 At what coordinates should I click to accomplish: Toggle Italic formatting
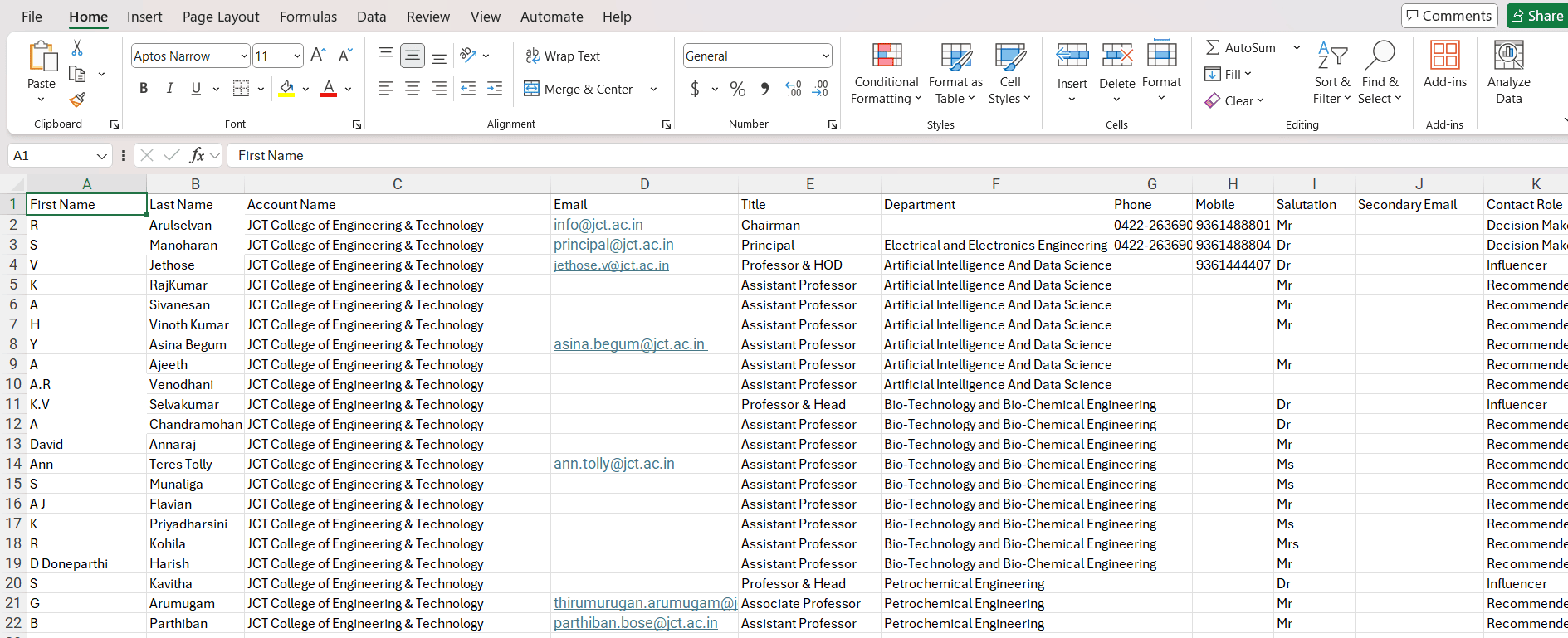click(169, 88)
